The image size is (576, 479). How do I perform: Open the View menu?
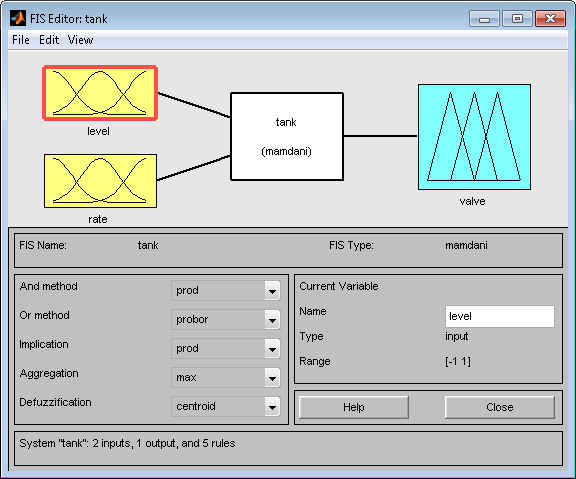[80, 40]
